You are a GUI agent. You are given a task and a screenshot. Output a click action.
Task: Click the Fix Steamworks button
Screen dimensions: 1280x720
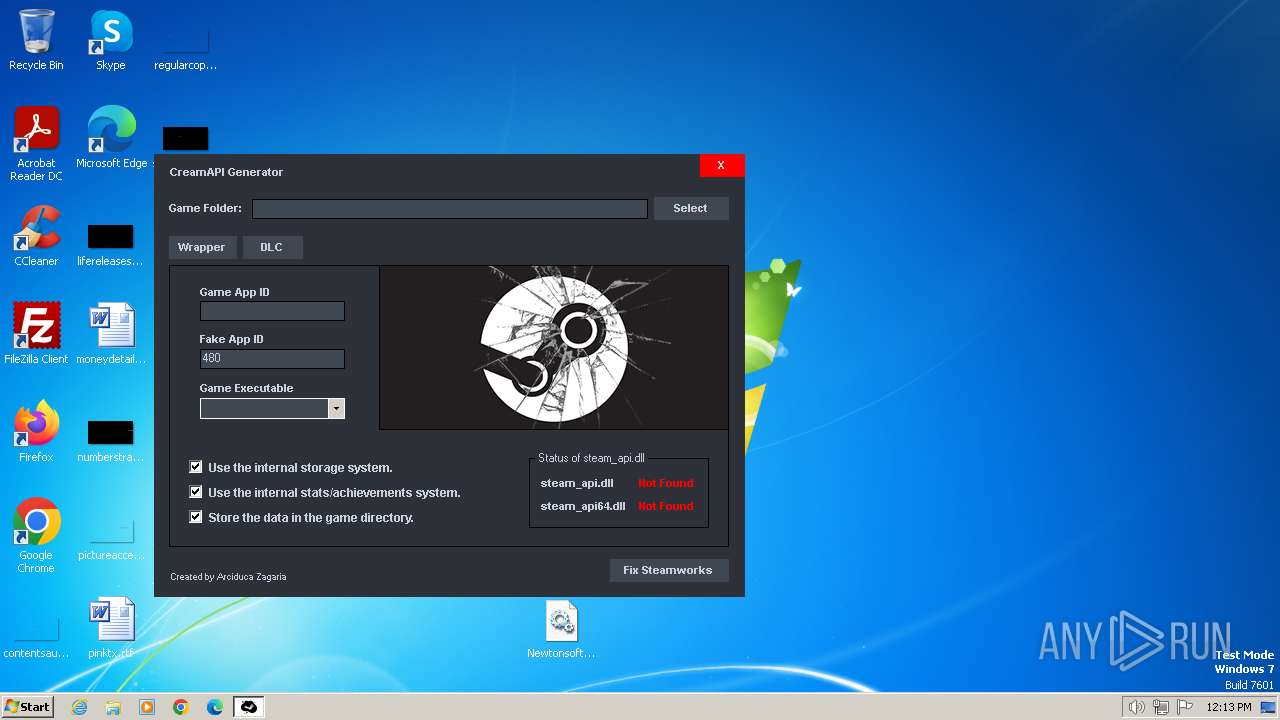point(668,570)
